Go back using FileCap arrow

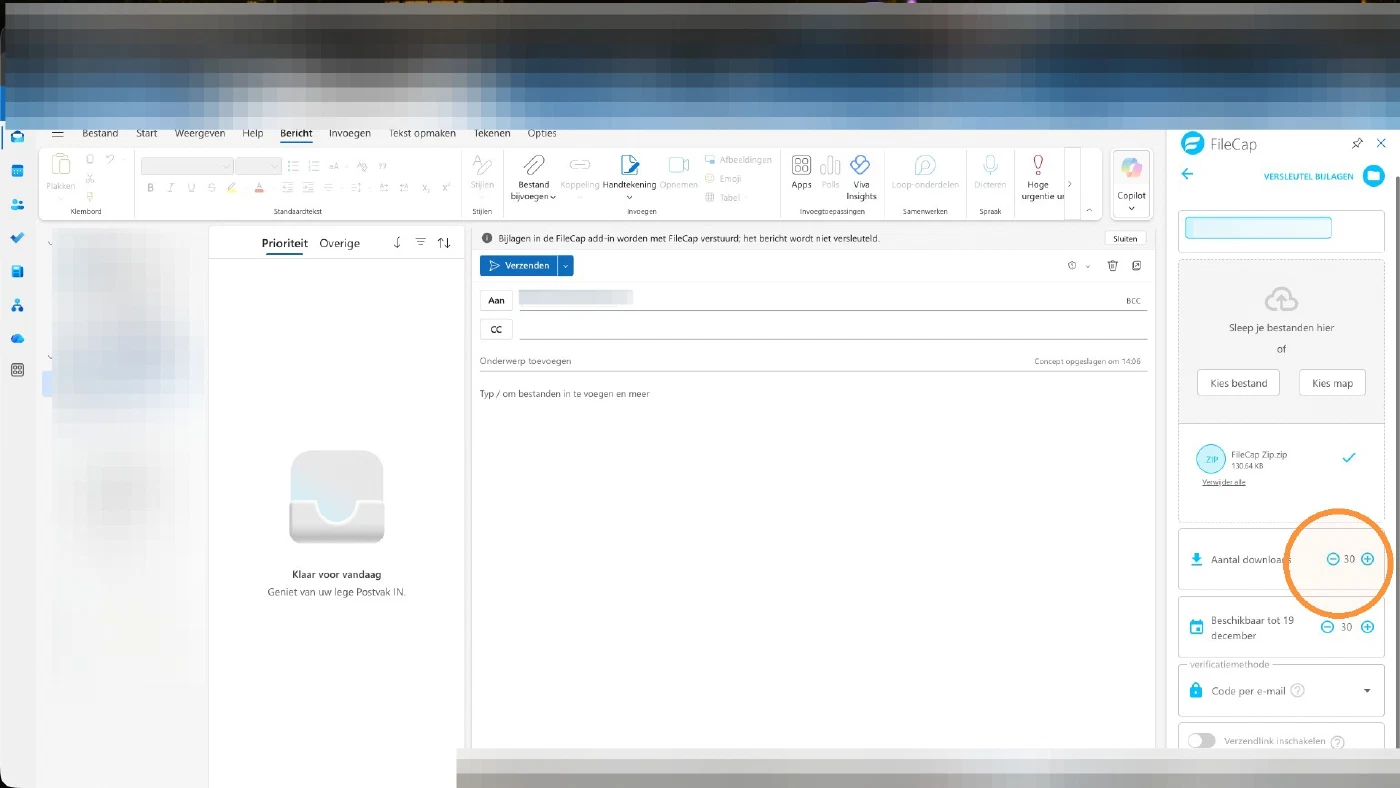1187,174
